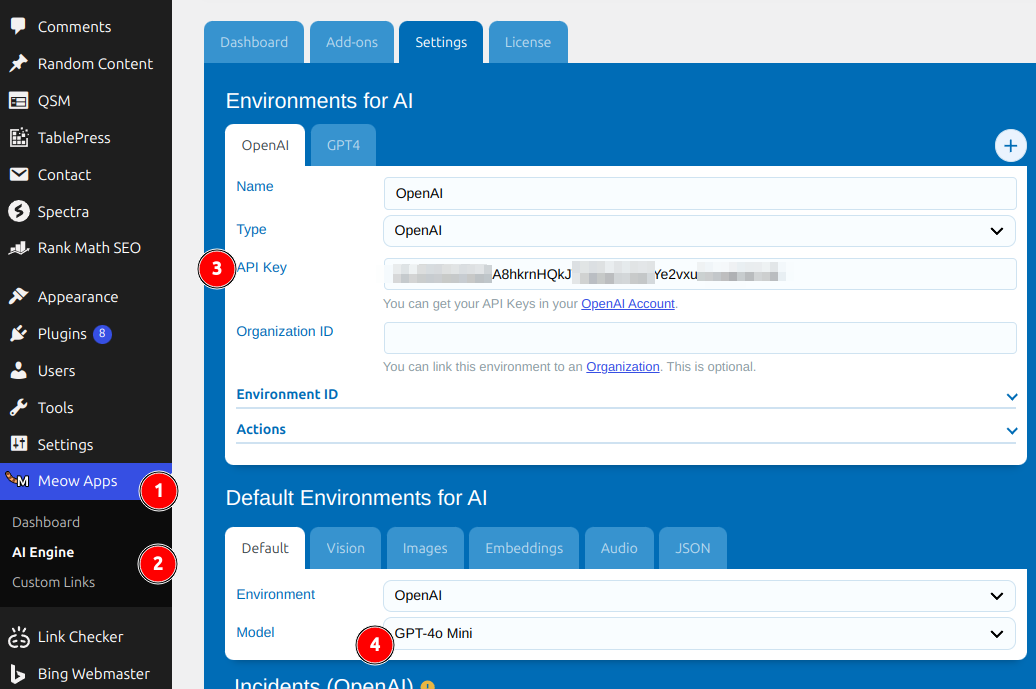The width and height of the screenshot is (1036, 689).
Task: Open the Model dropdown showing GPT-4o Mini
Action: (x=699, y=633)
